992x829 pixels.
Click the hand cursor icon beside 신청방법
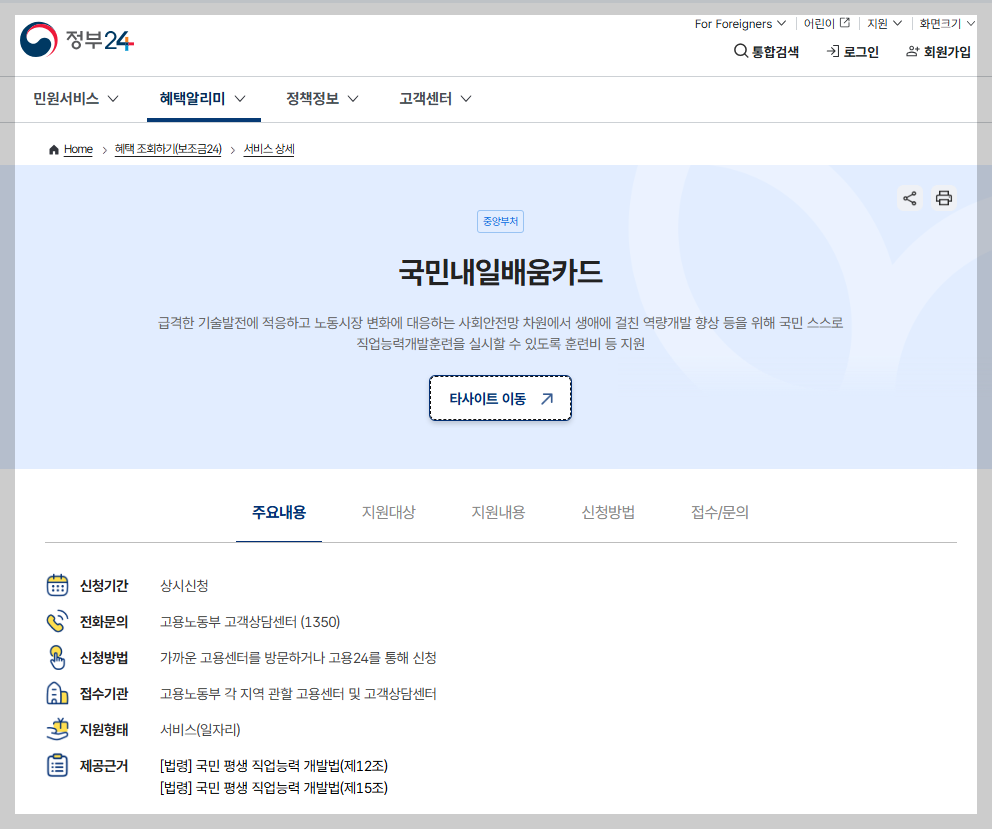coord(55,657)
